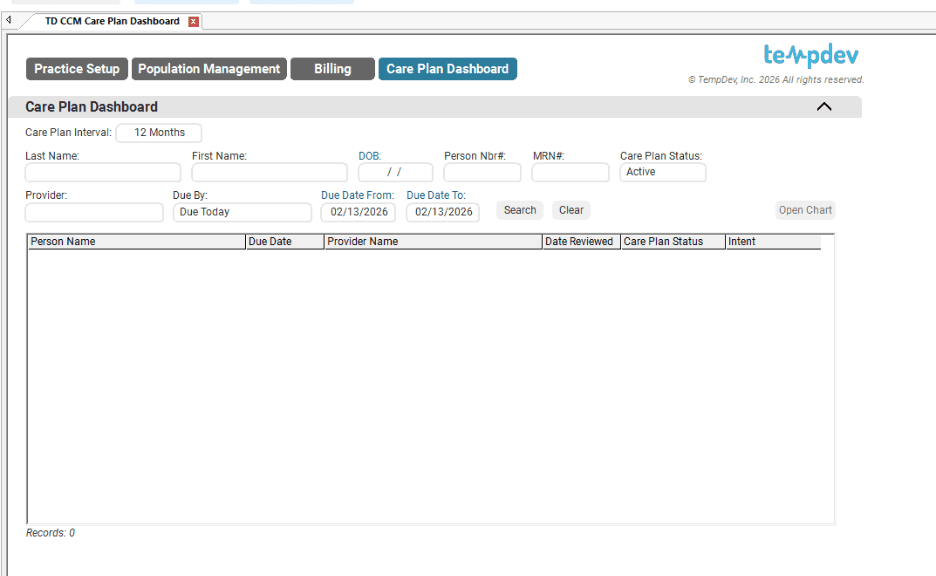Open the Care Plan Status Active dropdown
Image resolution: width=936 pixels, height=576 pixels.
(x=663, y=172)
